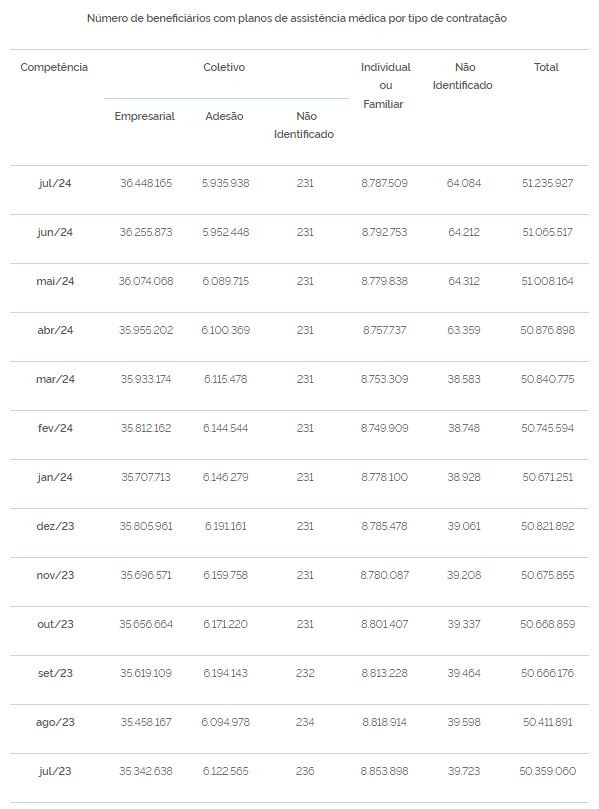This screenshot has width=599, height=809.
Task: Click the Empresarial sub-column header
Action: (x=144, y=116)
